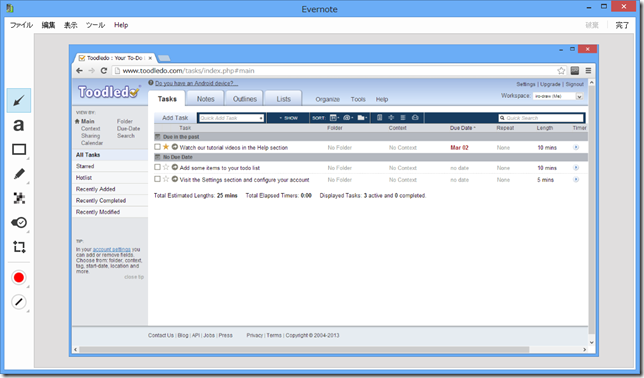Select the Marker pen tool

19,174
